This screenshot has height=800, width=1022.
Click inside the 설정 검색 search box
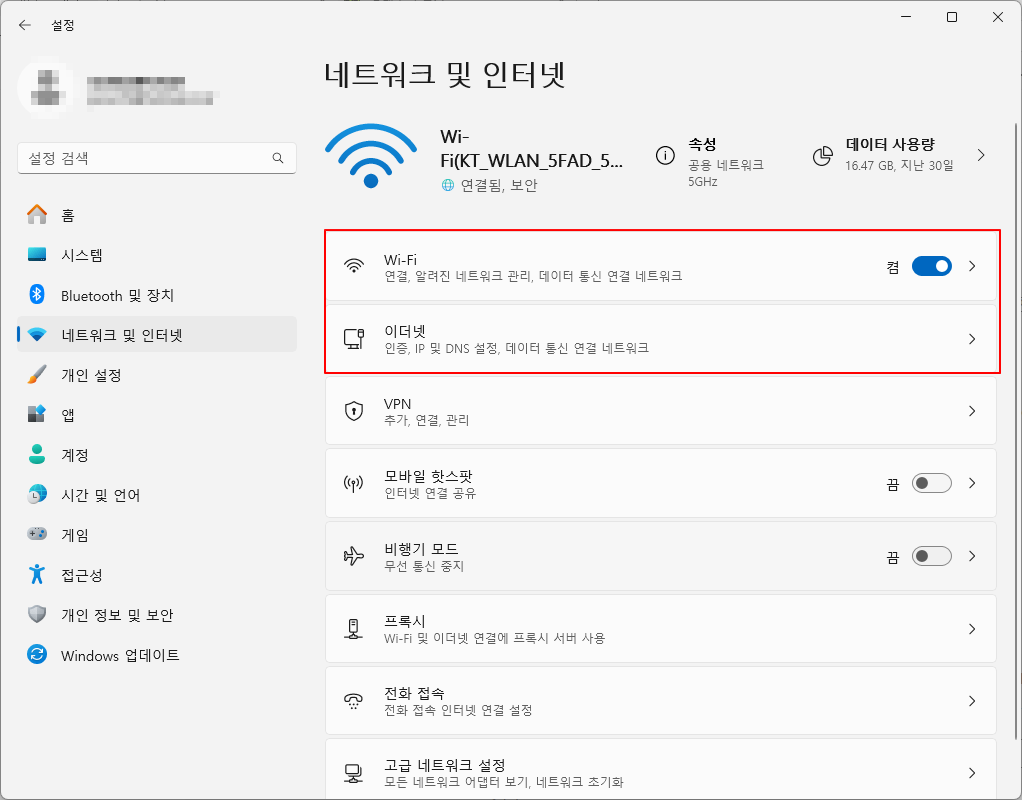(x=157, y=158)
